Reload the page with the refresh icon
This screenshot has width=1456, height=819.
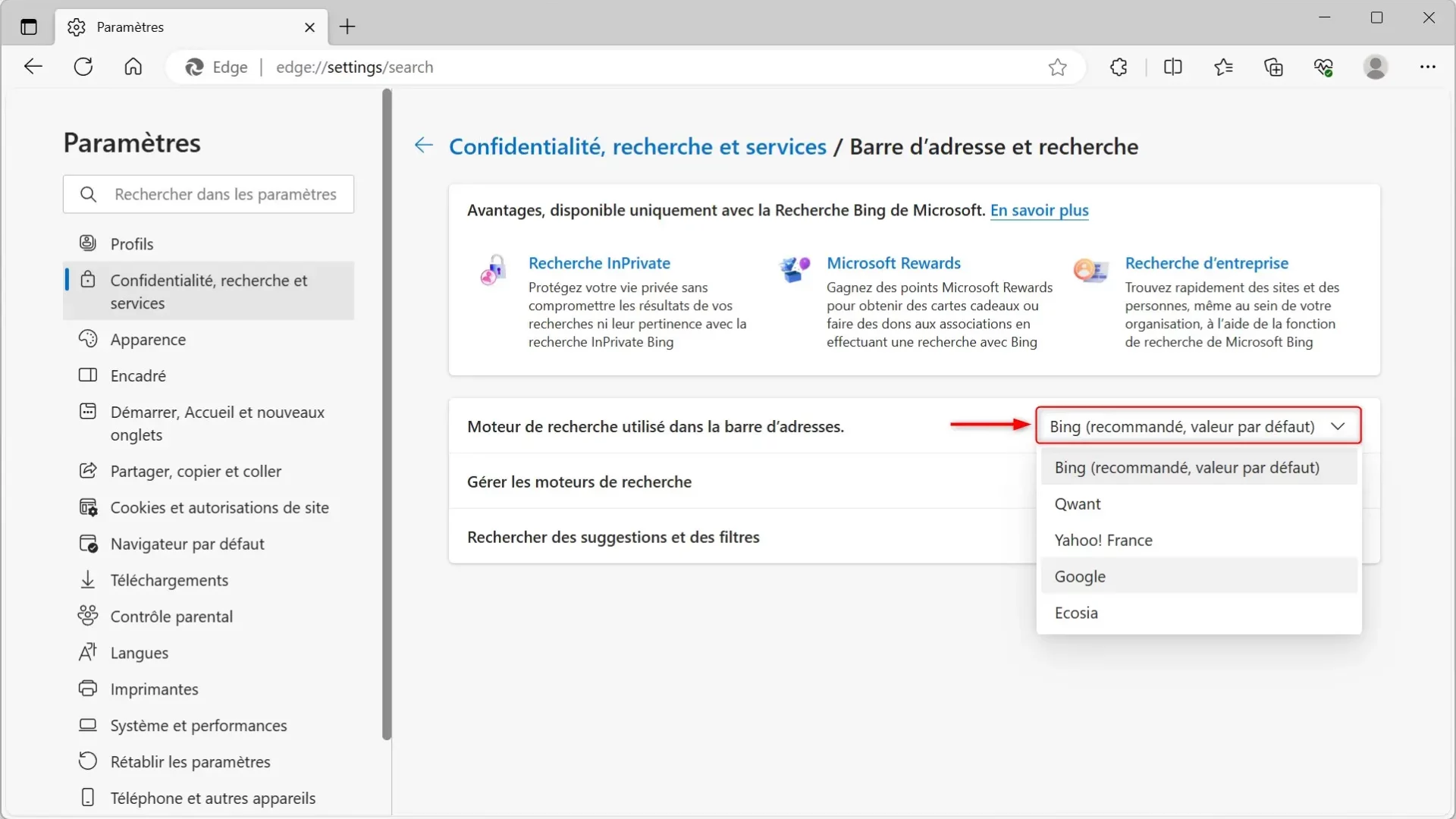tap(83, 67)
